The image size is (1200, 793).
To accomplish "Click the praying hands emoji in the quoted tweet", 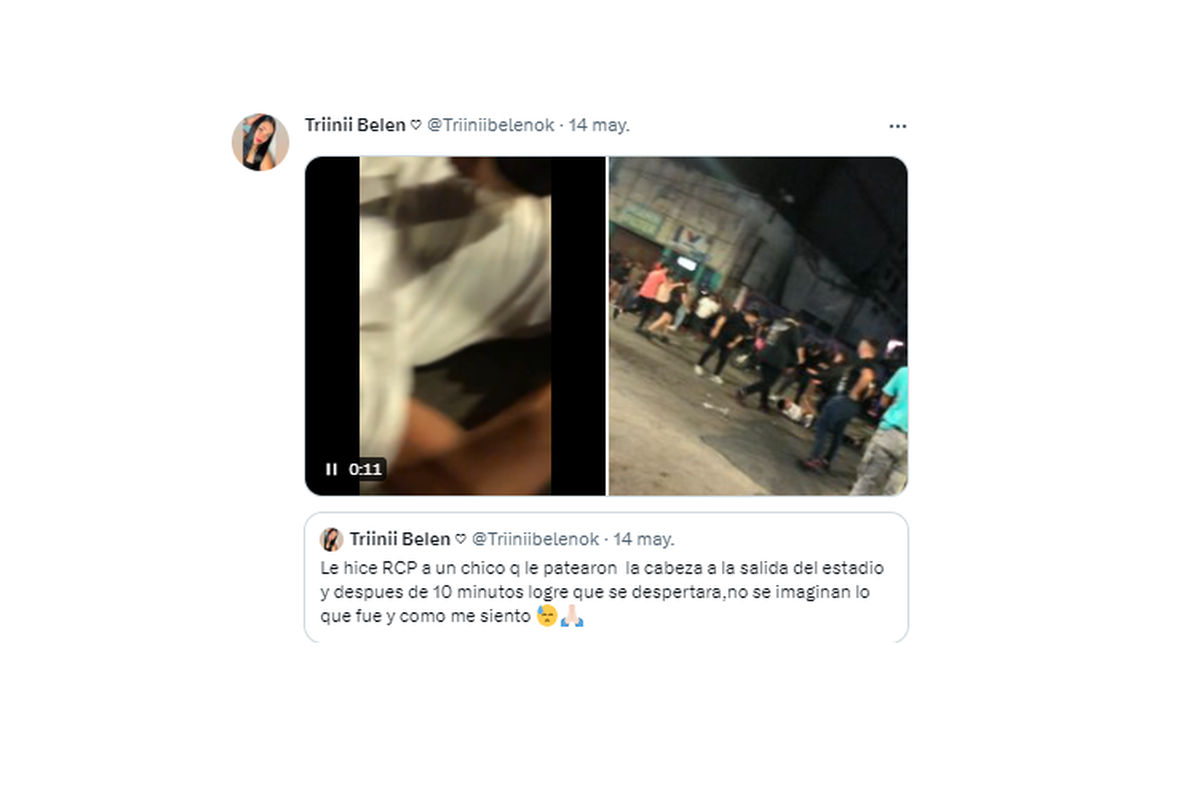I will click(x=572, y=616).
